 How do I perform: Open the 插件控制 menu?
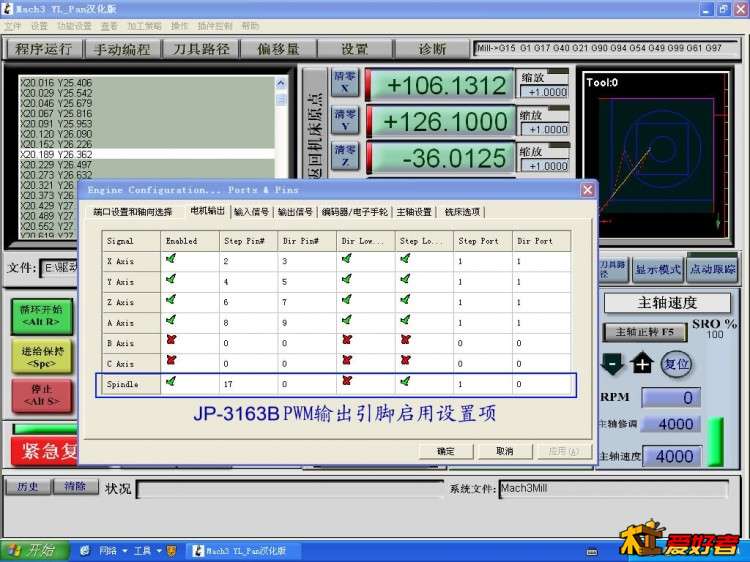click(215, 26)
